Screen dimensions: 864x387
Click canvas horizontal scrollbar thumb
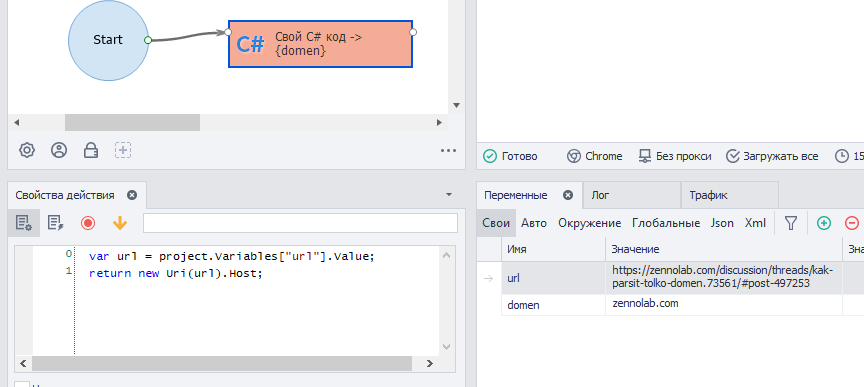coord(132,122)
